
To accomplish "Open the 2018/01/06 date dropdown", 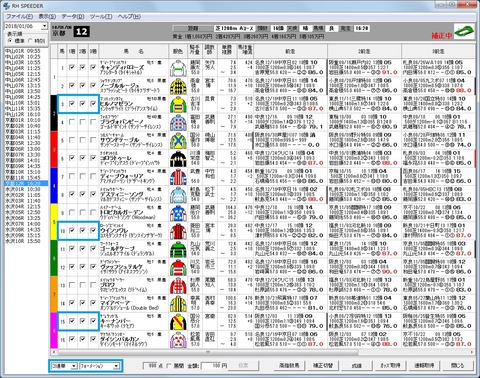I will click(44, 26).
